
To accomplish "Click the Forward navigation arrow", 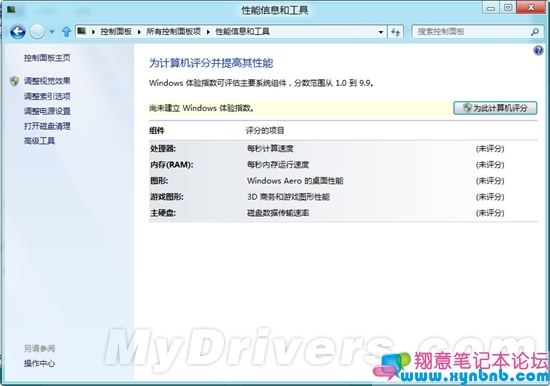I will pyautogui.click(x=37, y=32).
